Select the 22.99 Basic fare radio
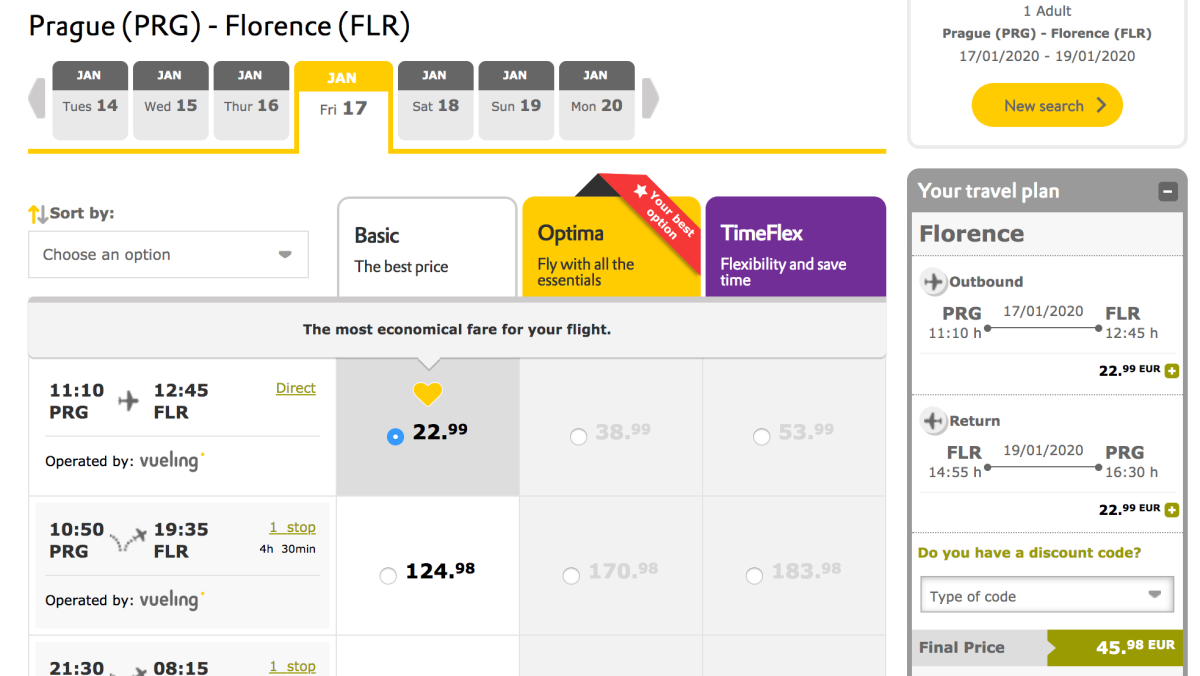 point(395,436)
